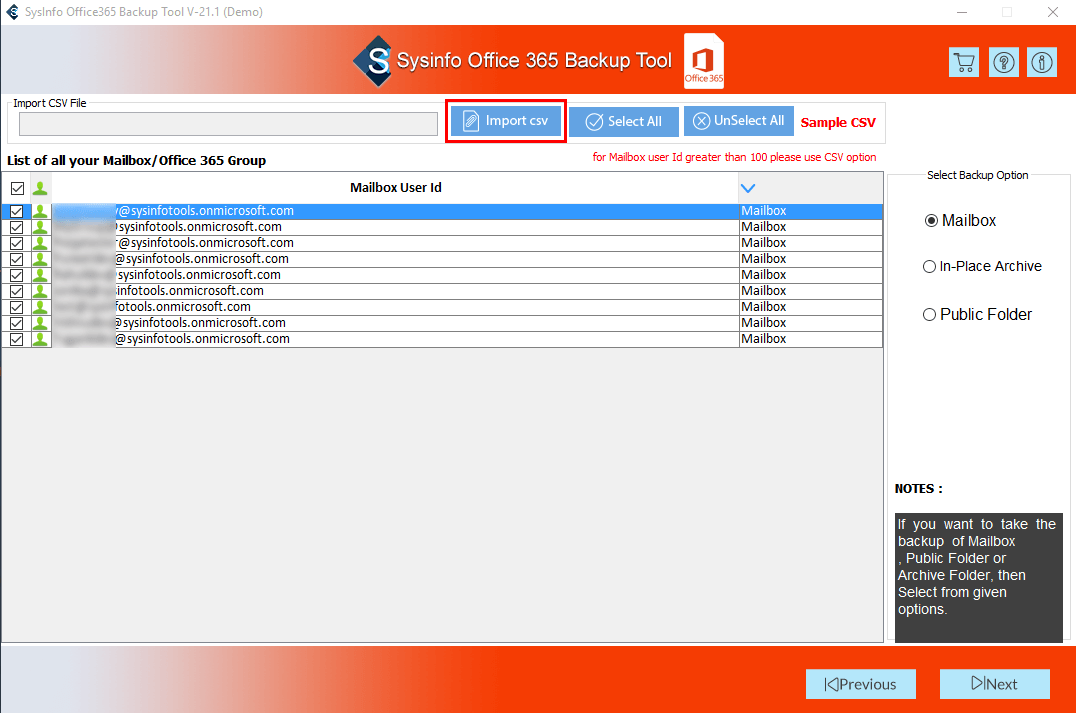
Task: Click green user icon in table header
Action: click(x=40, y=188)
